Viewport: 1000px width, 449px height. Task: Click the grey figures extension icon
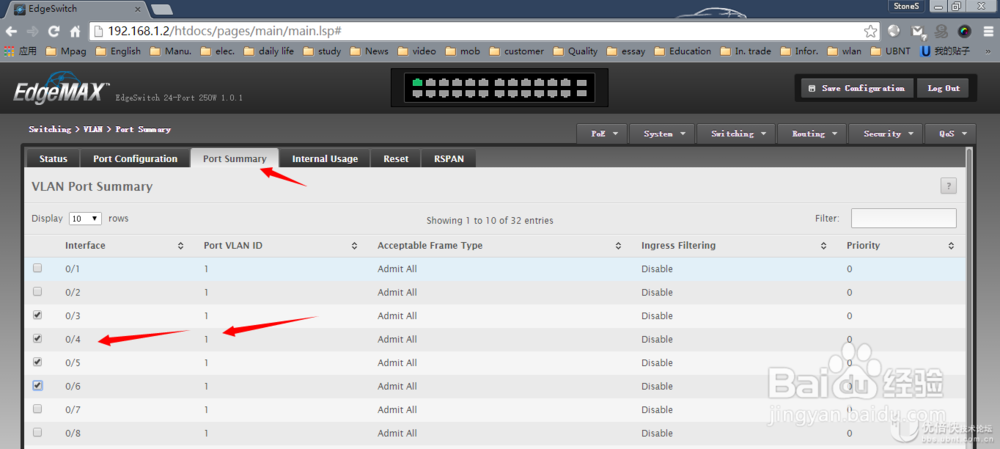coord(941,31)
